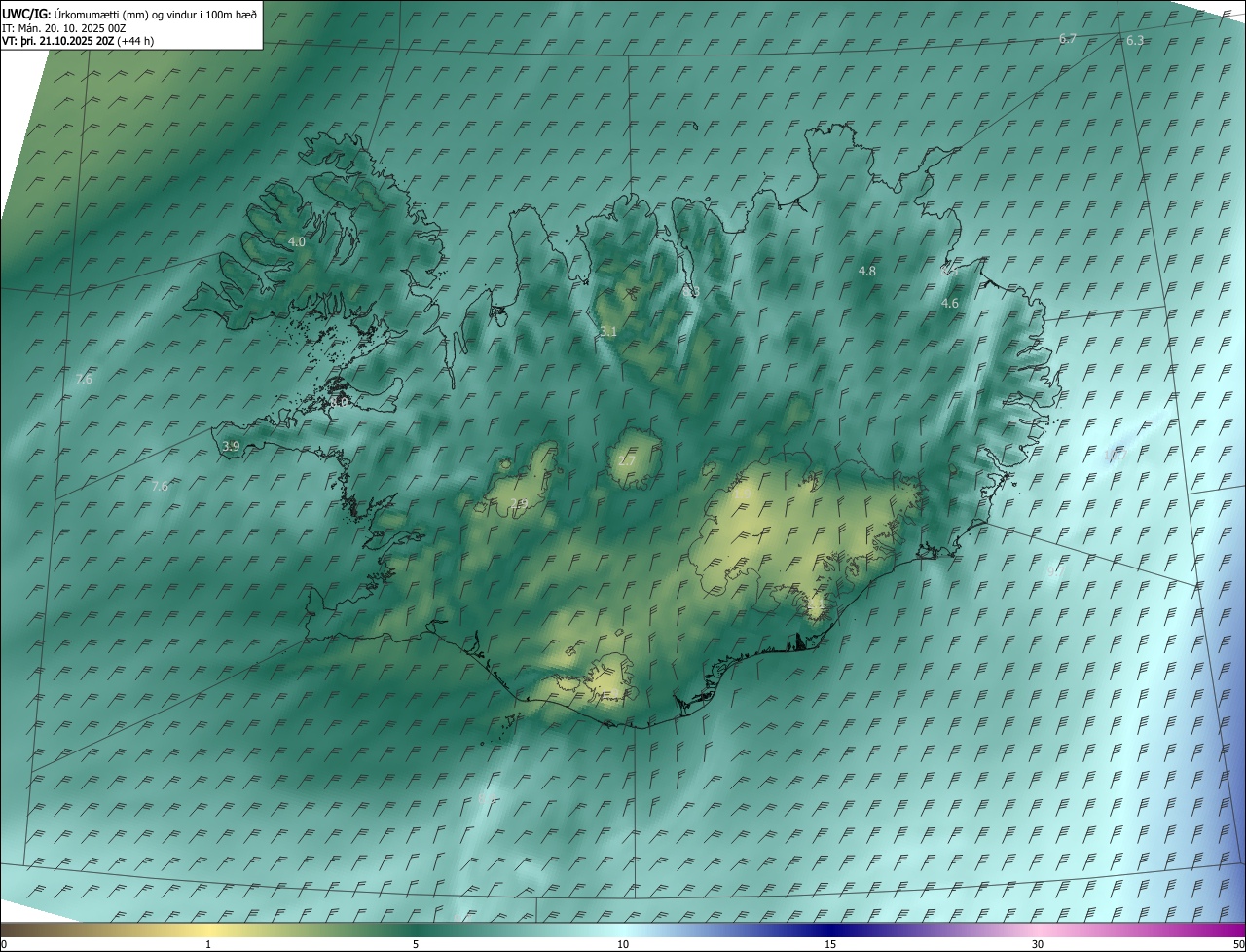Screen dimensions: 1246x952
Task: Click the 6.7 precipitation value label
Action: (1067, 39)
